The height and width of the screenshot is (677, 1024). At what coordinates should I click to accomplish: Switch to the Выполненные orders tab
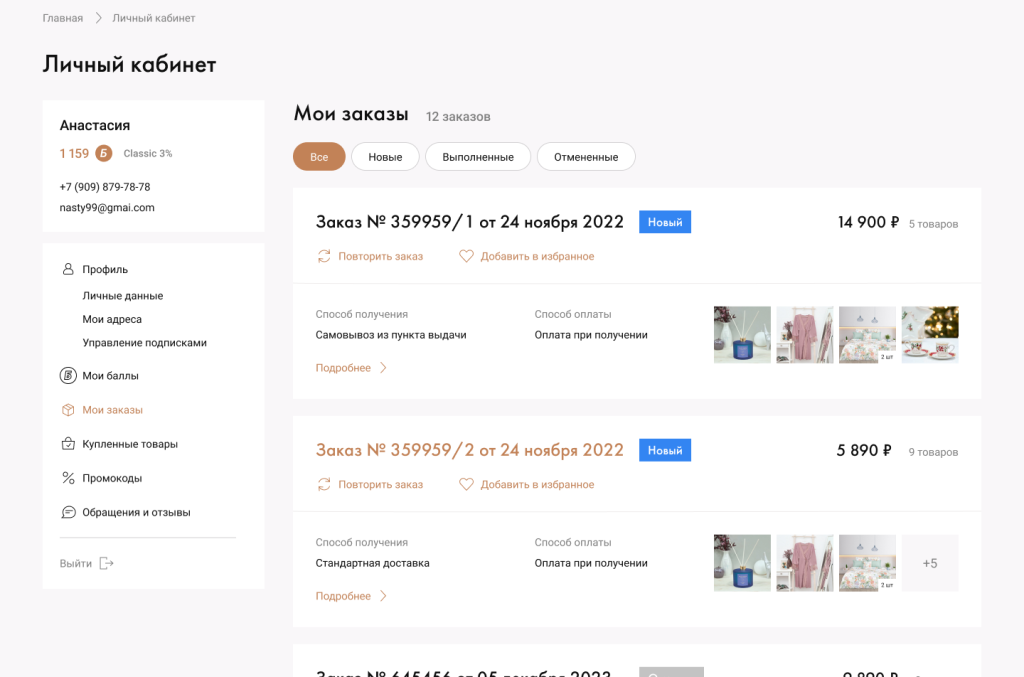coord(478,157)
